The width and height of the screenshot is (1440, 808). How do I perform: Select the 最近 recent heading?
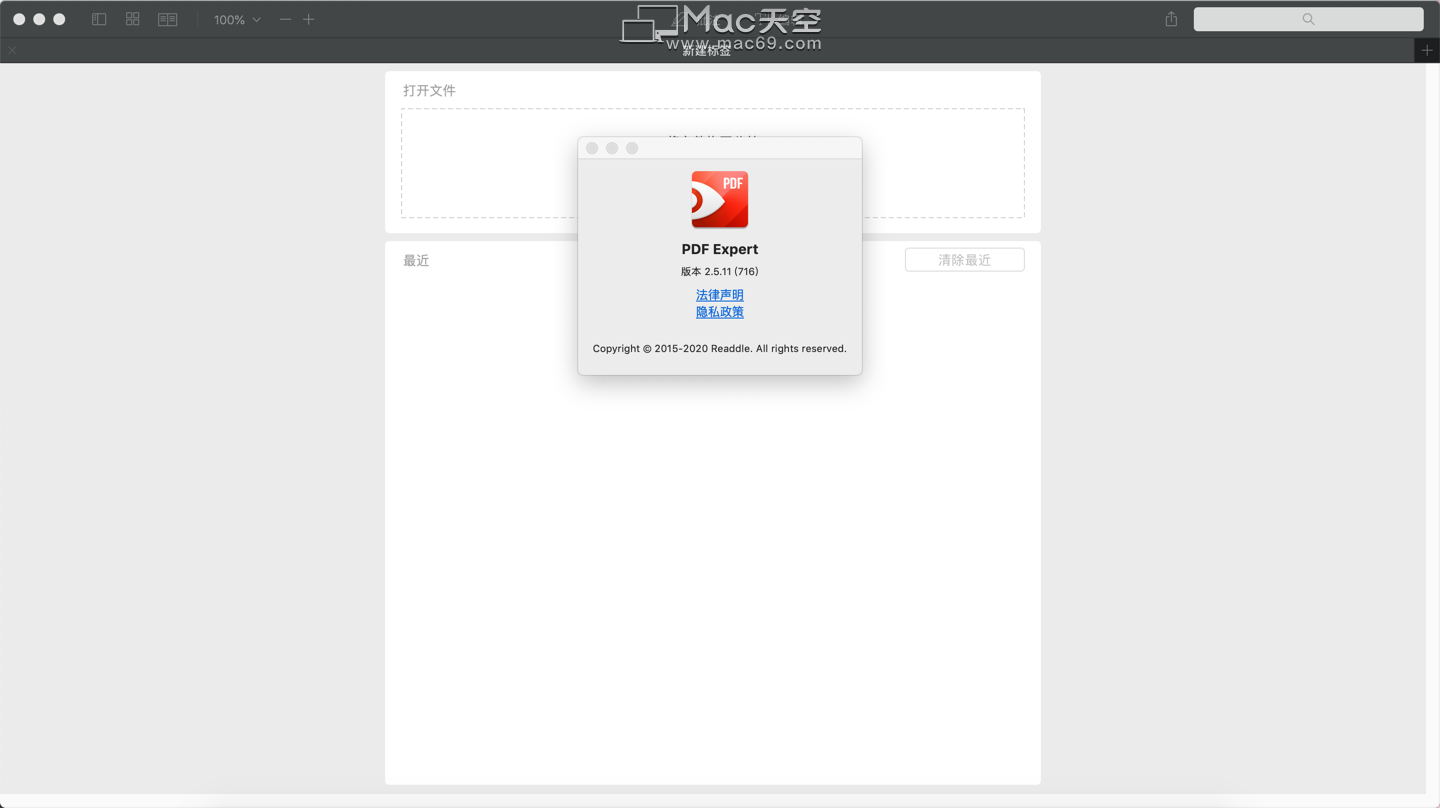coord(416,260)
